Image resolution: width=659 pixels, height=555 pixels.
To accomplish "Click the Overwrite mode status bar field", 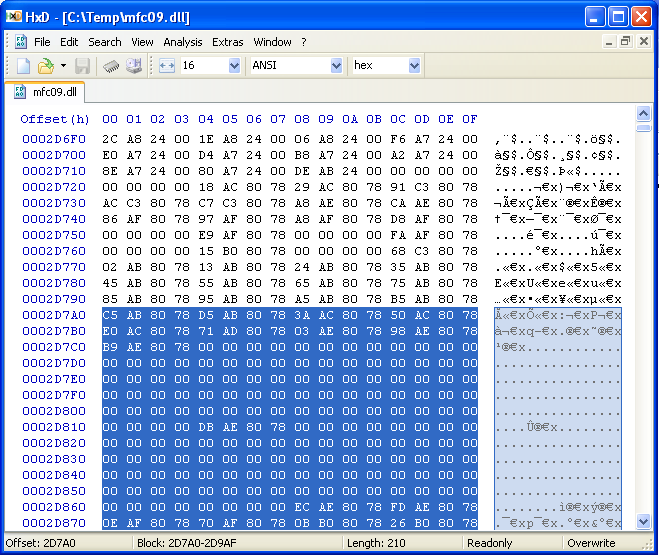I will (592, 544).
